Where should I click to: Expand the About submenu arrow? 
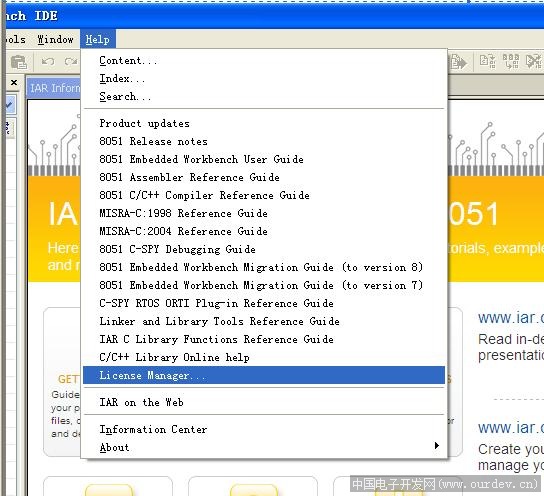(x=437, y=446)
